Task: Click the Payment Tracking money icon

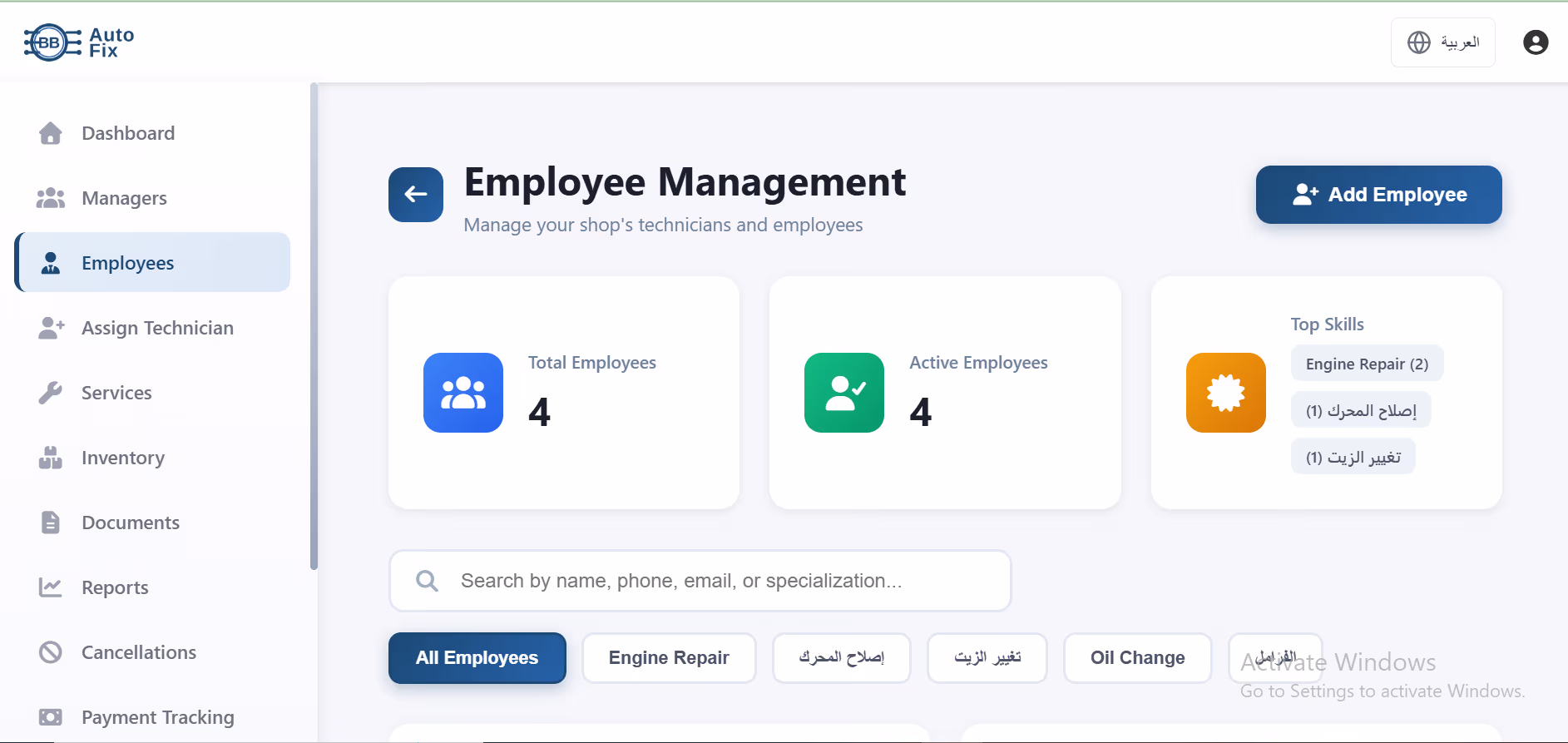Action: 51,717
